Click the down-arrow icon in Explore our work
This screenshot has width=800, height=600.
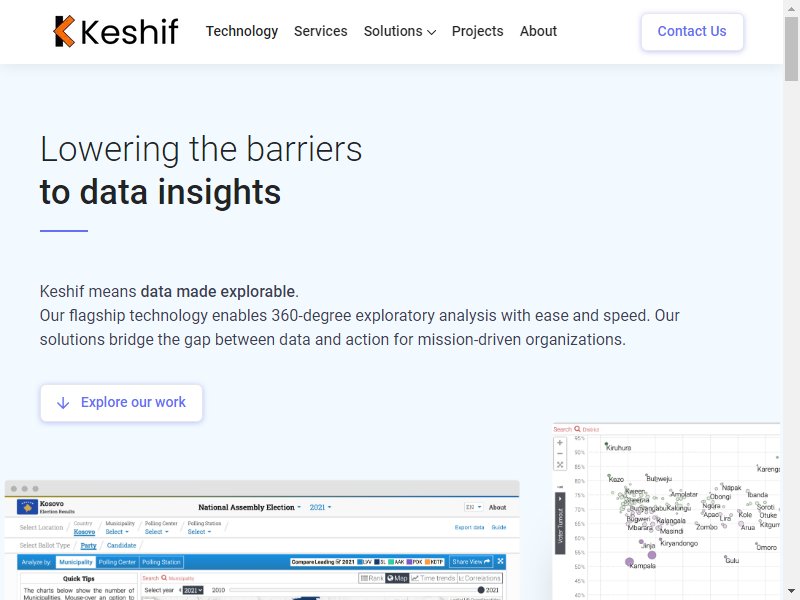pos(63,402)
